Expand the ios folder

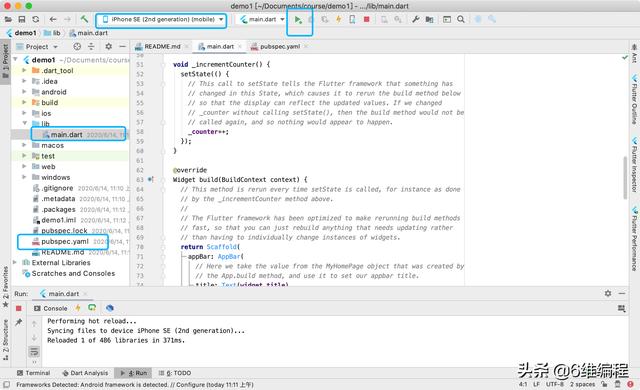(24, 113)
